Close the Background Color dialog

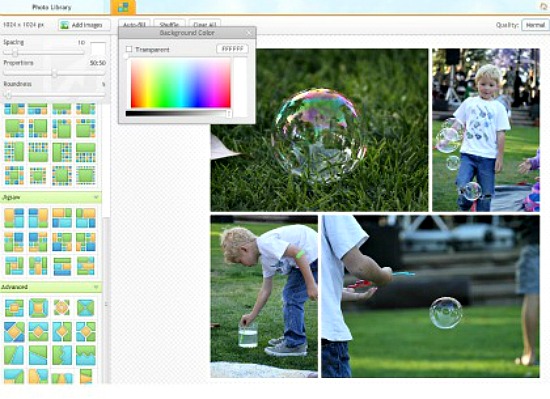pos(249,33)
